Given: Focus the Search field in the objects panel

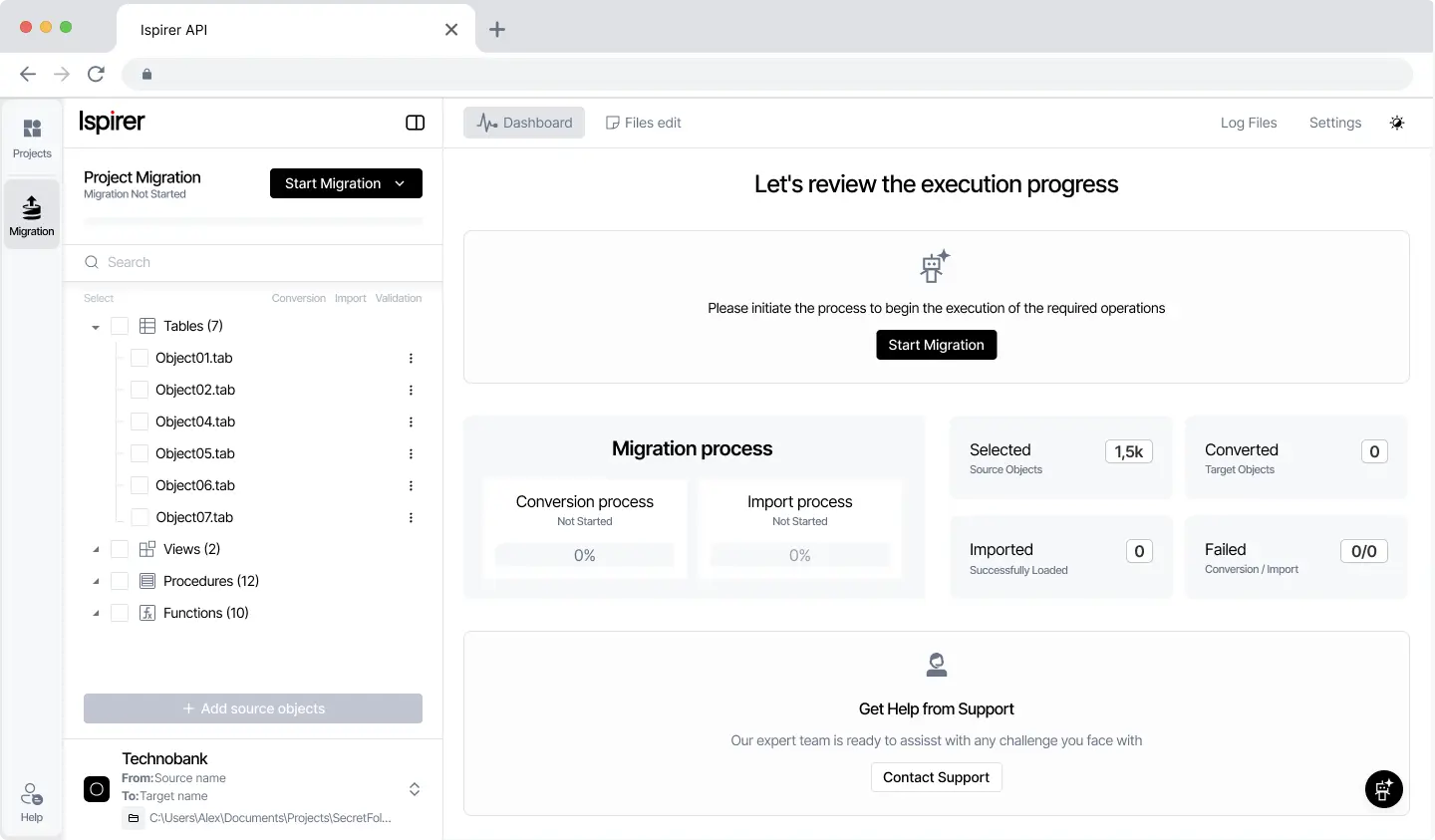Looking at the screenshot, I should (x=253, y=262).
